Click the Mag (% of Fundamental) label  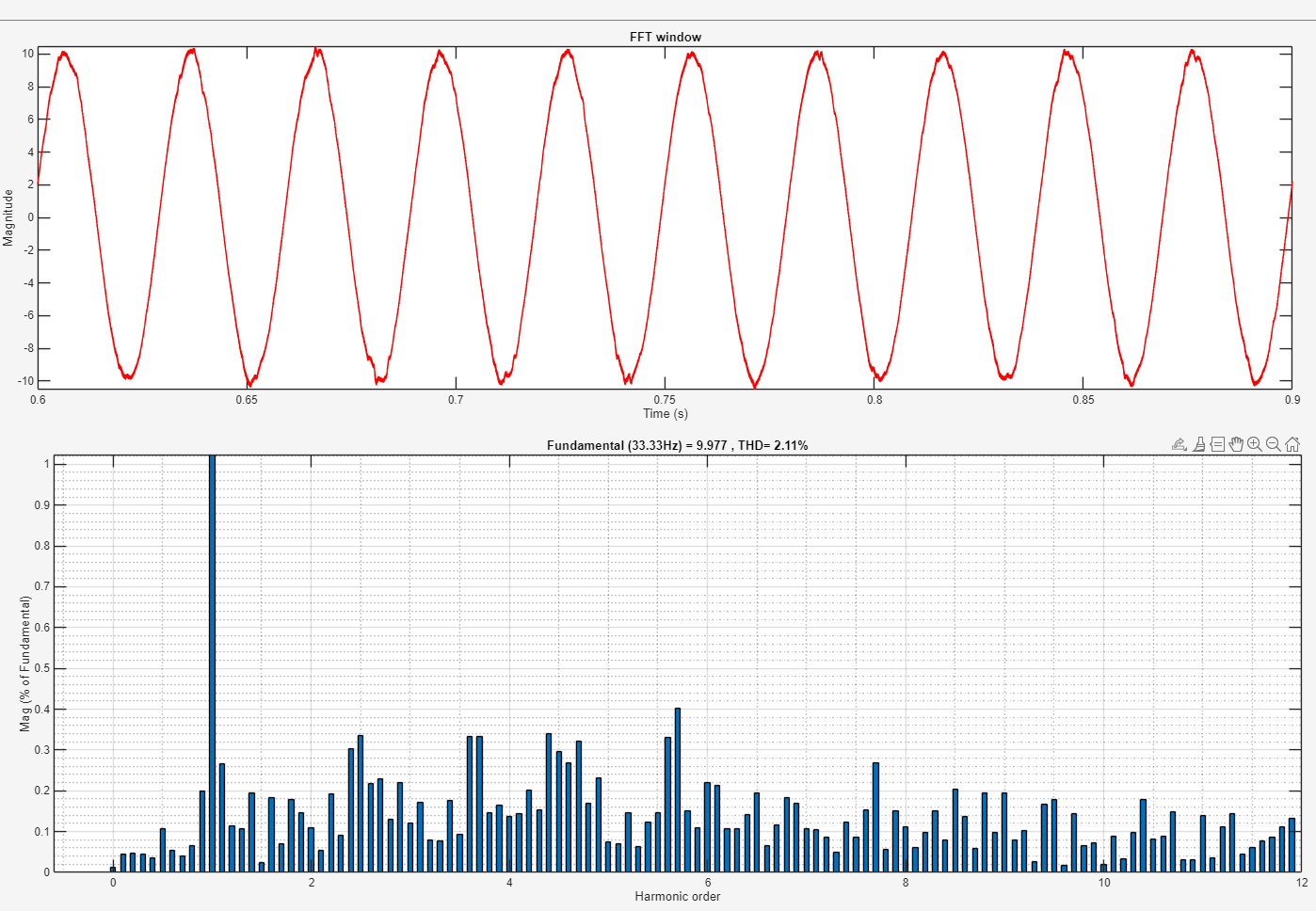[x=25, y=663]
